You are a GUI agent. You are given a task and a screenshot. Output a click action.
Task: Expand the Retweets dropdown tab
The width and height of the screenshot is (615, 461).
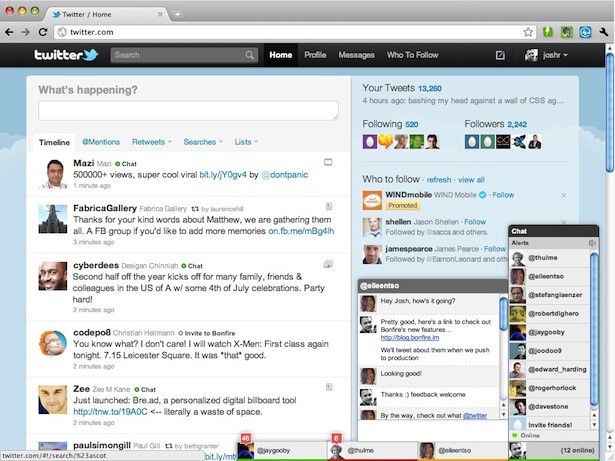point(151,142)
